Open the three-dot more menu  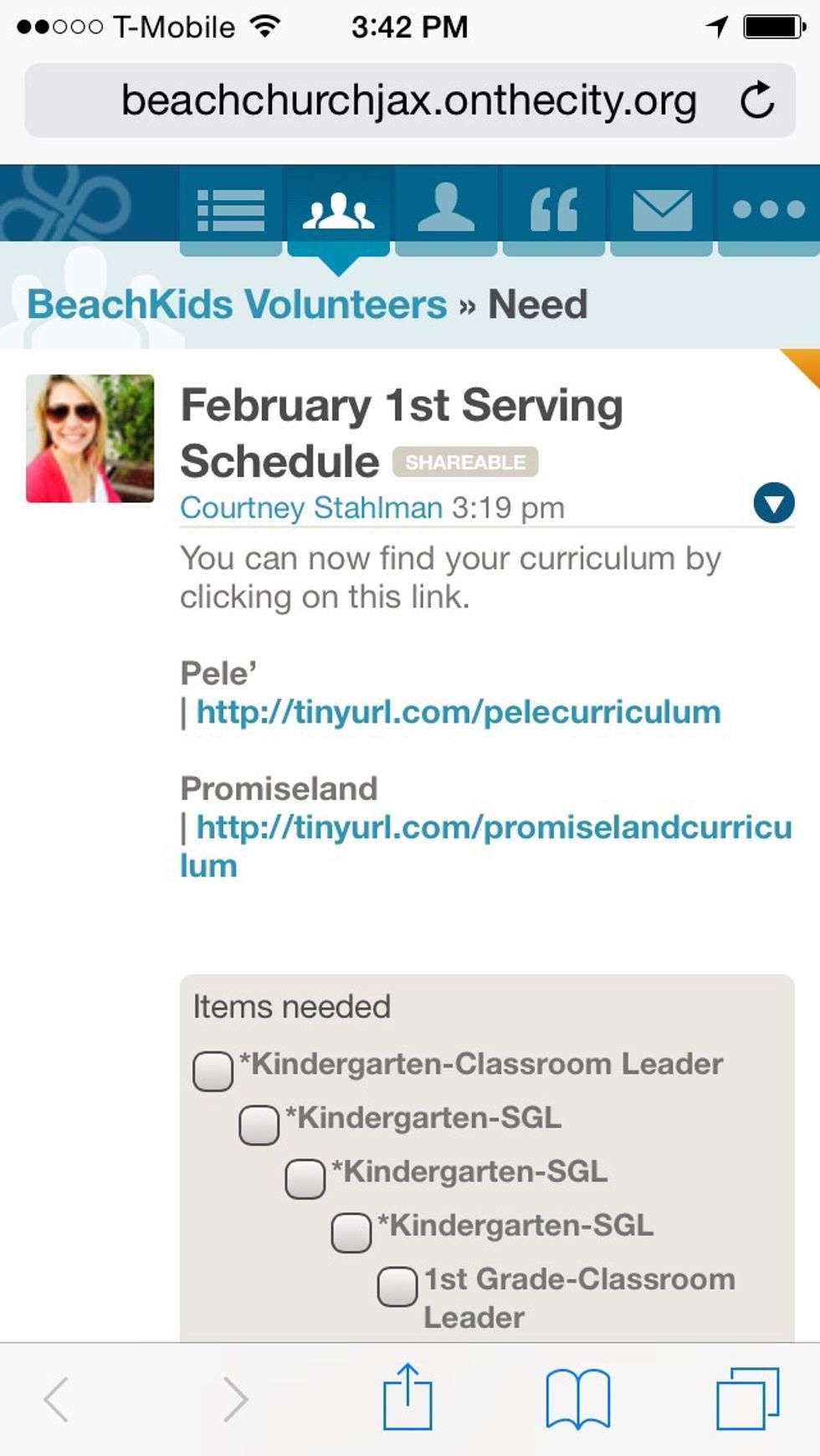[768, 209]
